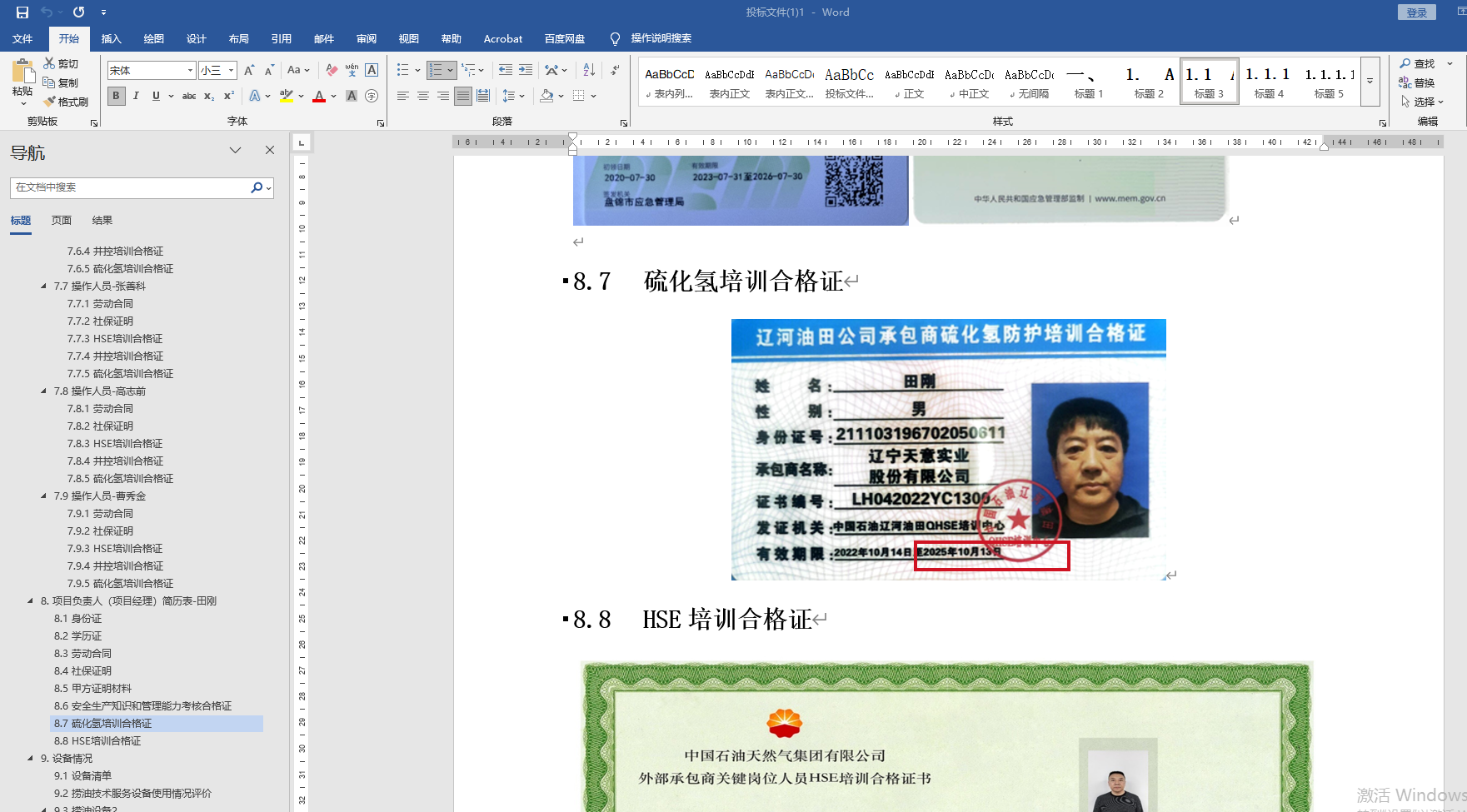Toggle character shading (gray A)
The image size is (1467, 812).
click(352, 96)
